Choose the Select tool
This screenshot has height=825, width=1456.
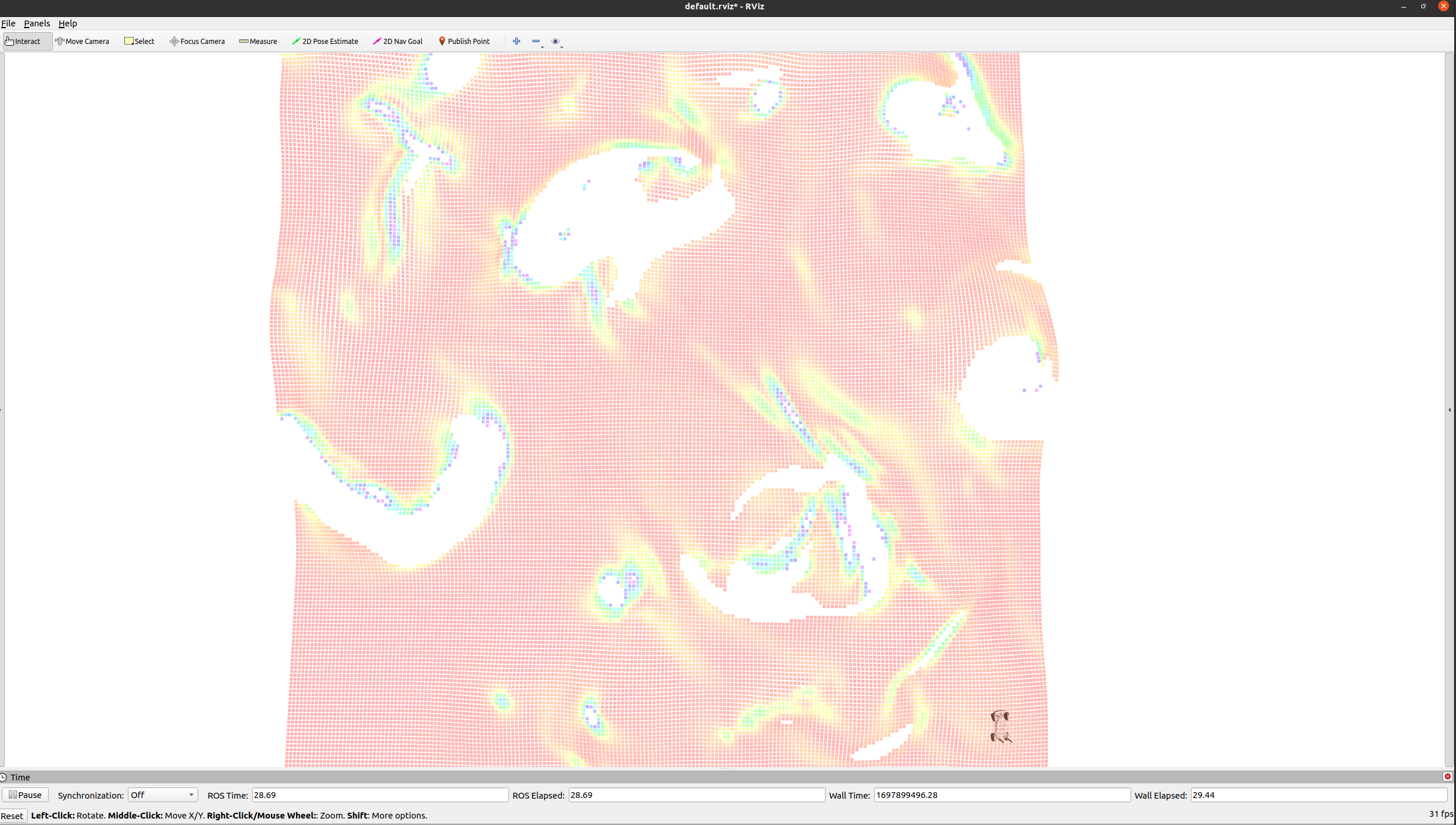pyautogui.click(x=140, y=42)
